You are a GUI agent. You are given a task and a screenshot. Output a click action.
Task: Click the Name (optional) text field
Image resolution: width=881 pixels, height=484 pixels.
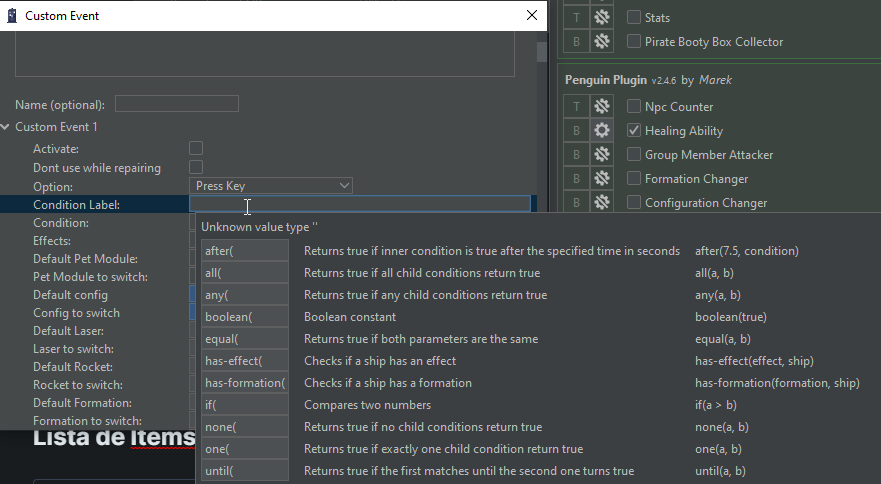tap(176, 104)
